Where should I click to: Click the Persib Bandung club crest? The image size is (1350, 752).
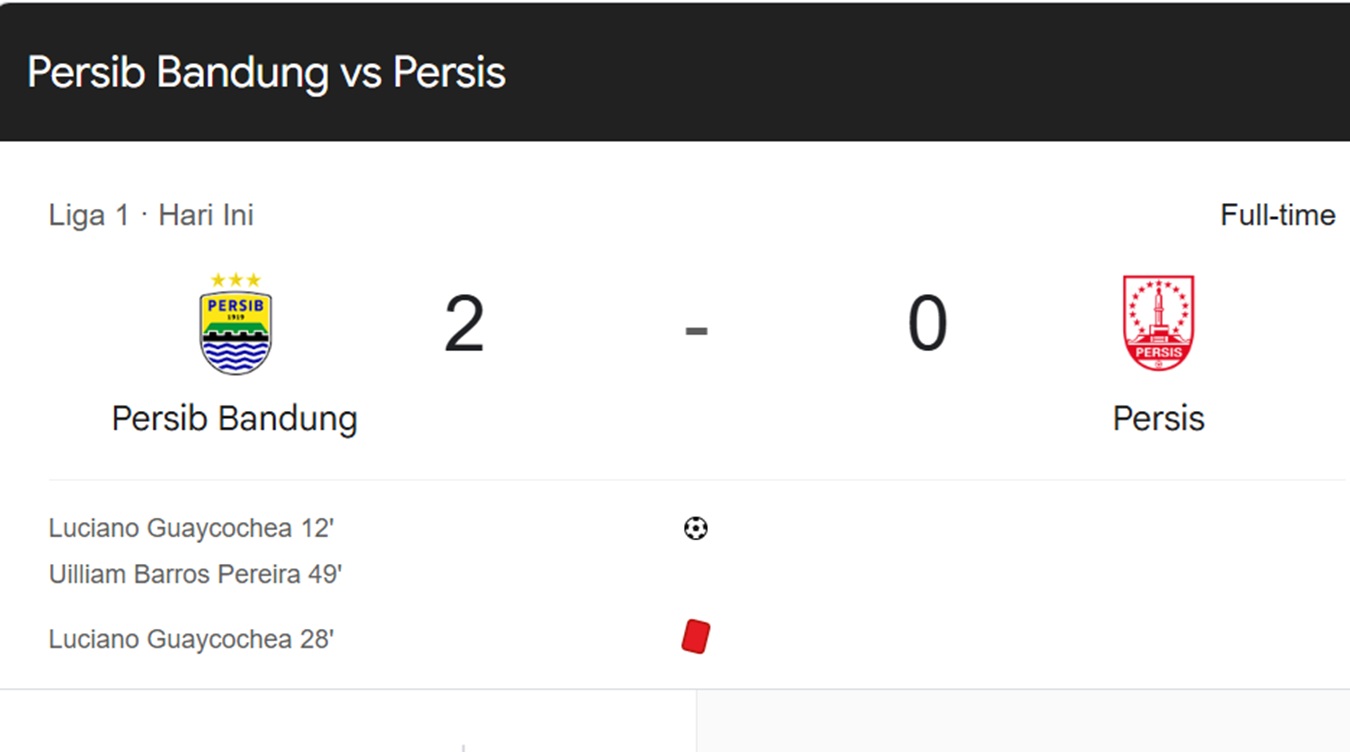(x=235, y=331)
